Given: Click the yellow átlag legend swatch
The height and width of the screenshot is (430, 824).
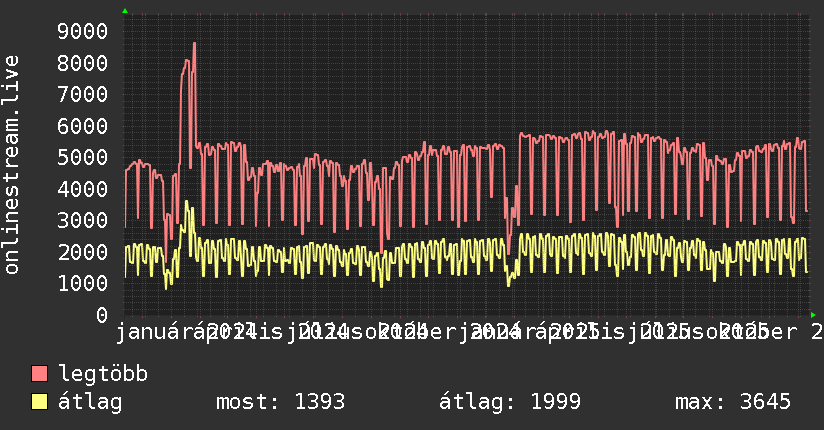Looking at the screenshot, I should 39,402.
